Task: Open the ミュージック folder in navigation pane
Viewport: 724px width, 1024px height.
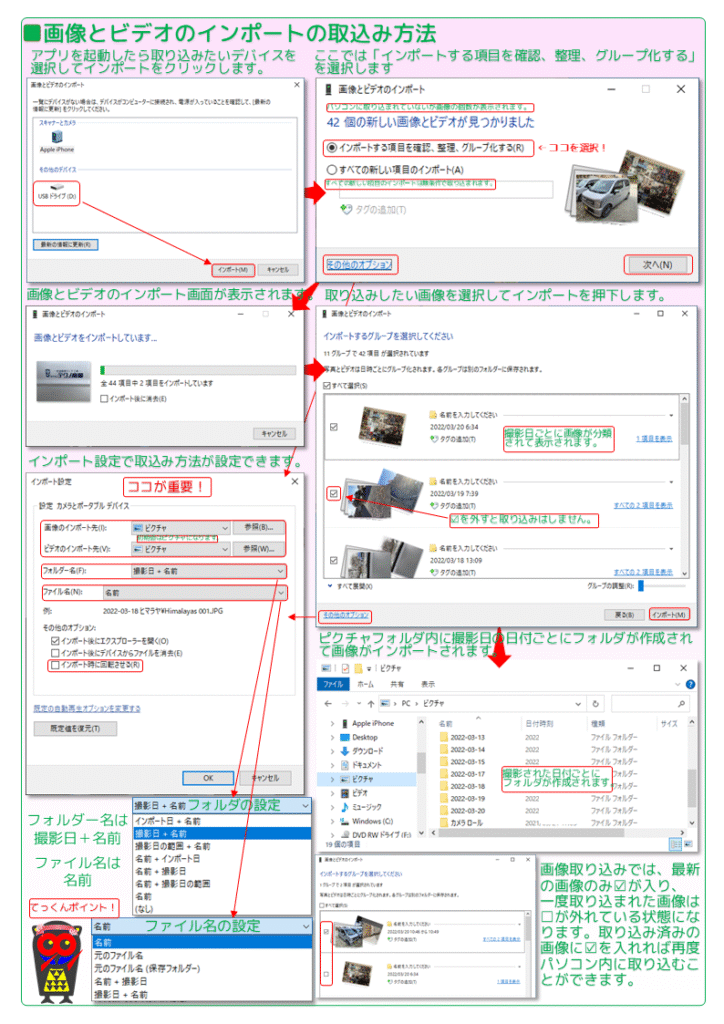Action: (366, 806)
